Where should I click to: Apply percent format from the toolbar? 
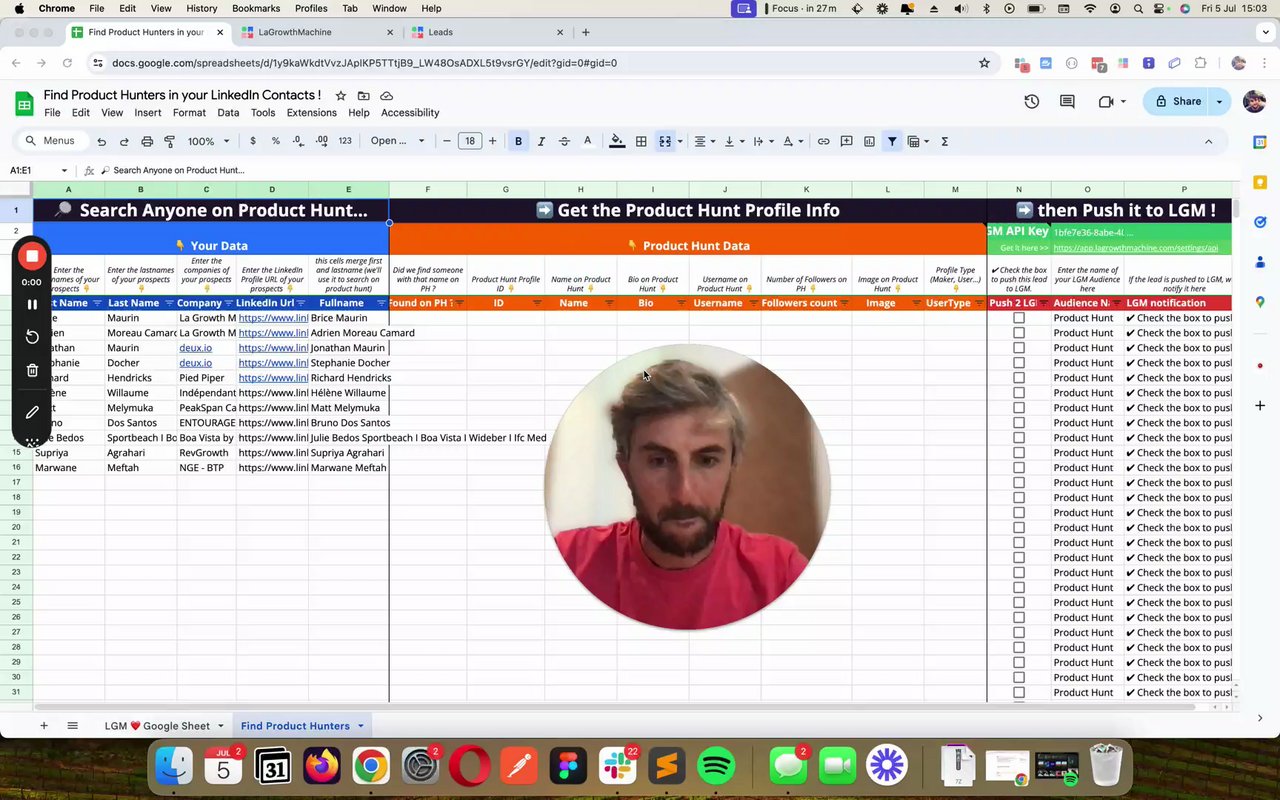click(276, 141)
